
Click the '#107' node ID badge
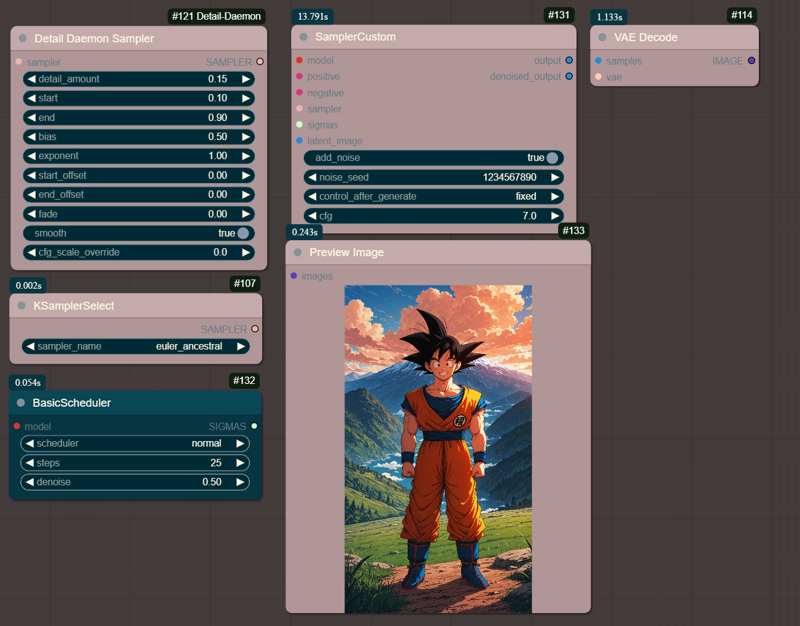coord(245,284)
